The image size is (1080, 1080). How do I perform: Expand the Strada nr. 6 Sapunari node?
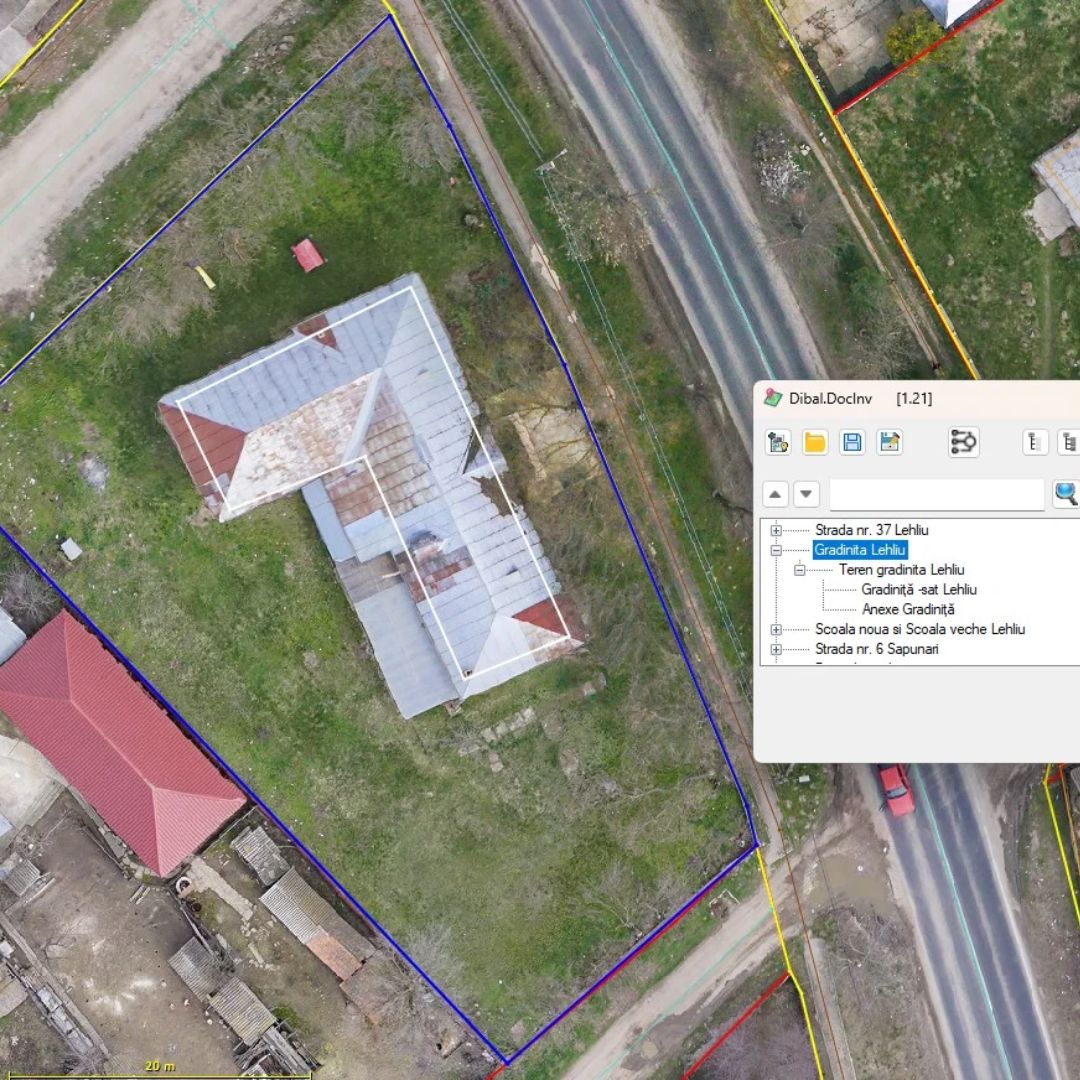776,649
